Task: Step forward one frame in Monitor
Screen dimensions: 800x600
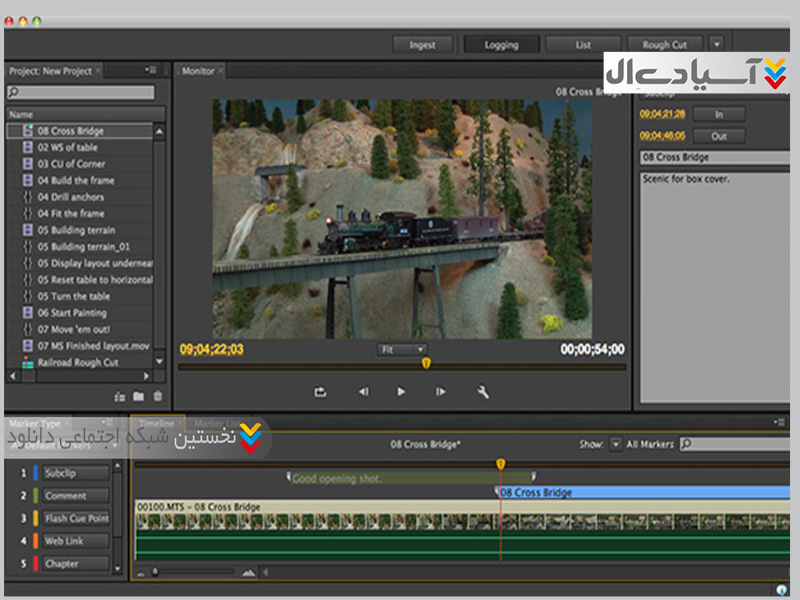Action: (x=440, y=392)
